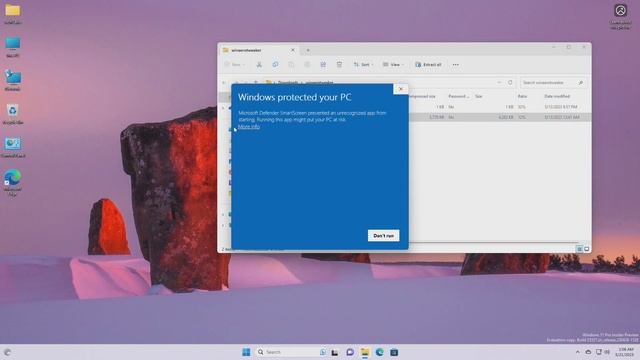Open the See more ellipsis menu
The image size is (640, 360).
456,64
